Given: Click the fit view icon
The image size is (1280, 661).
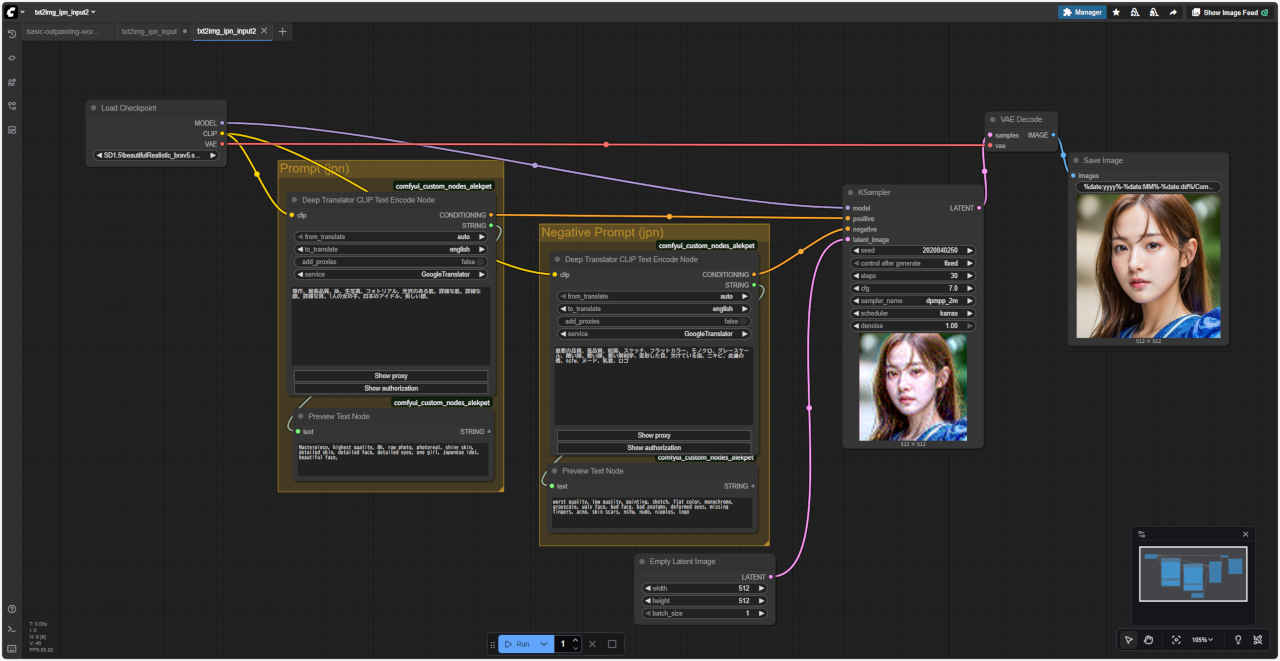Looking at the screenshot, I should pos(1175,640).
